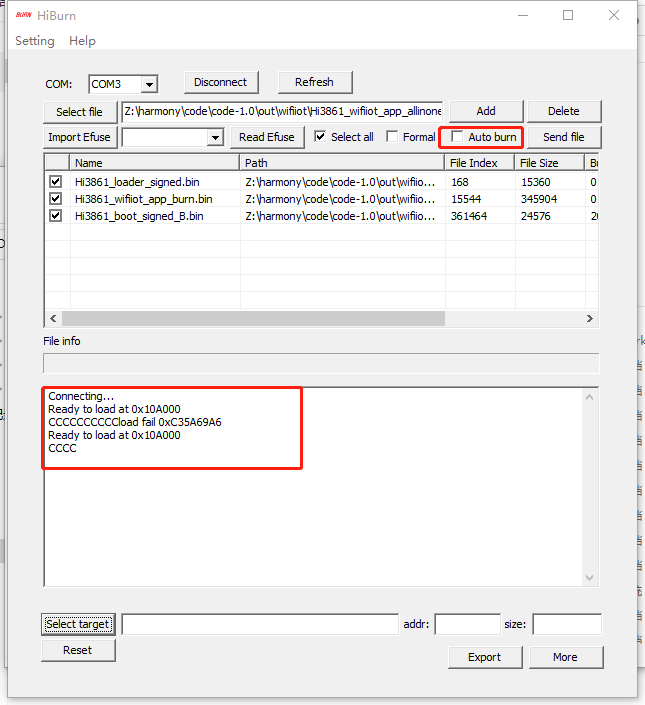This screenshot has width=645, height=705.
Task: Click the Connecting... log line
Action: pos(81,396)
